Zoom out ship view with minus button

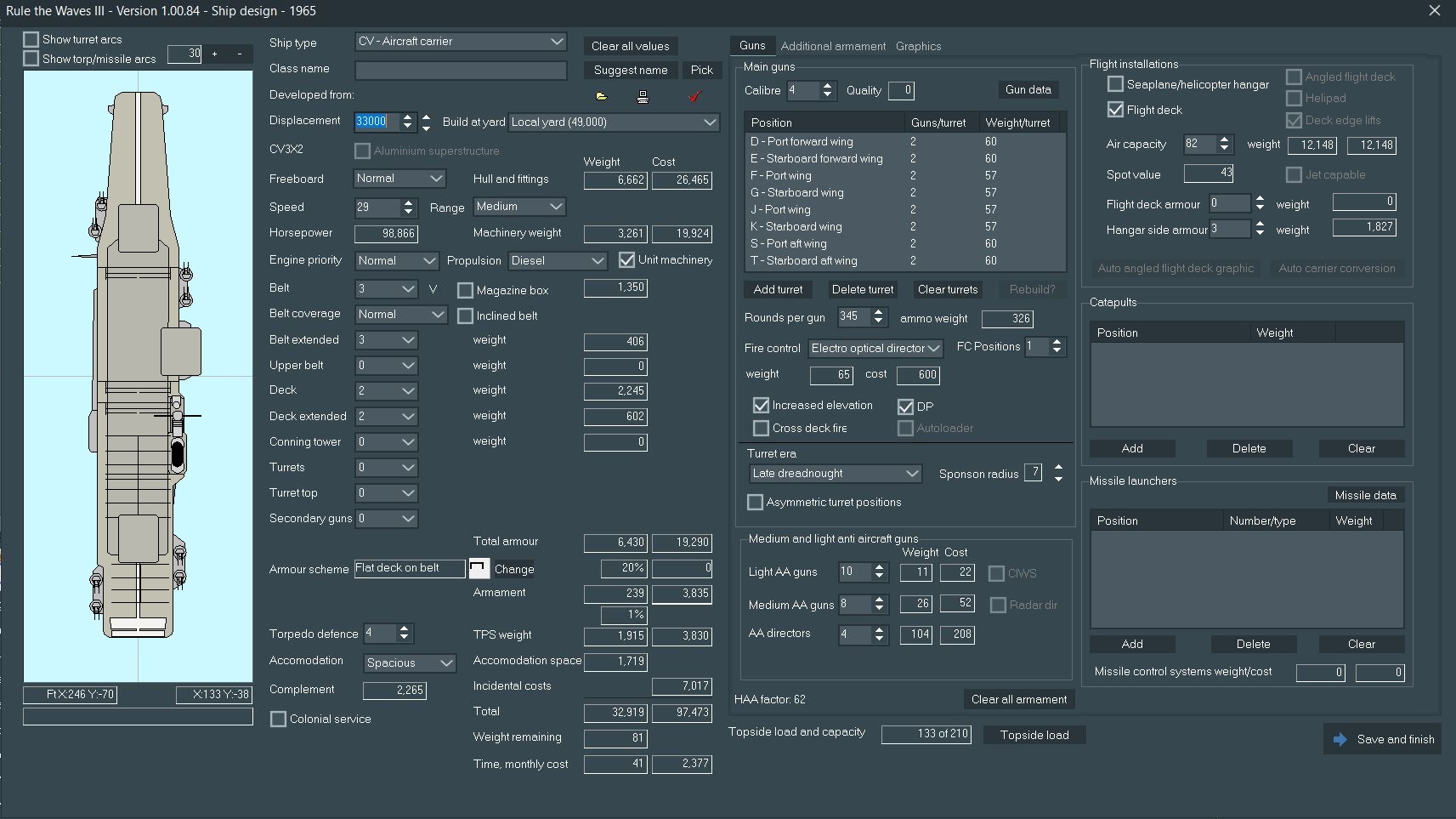tap(240, 54)
